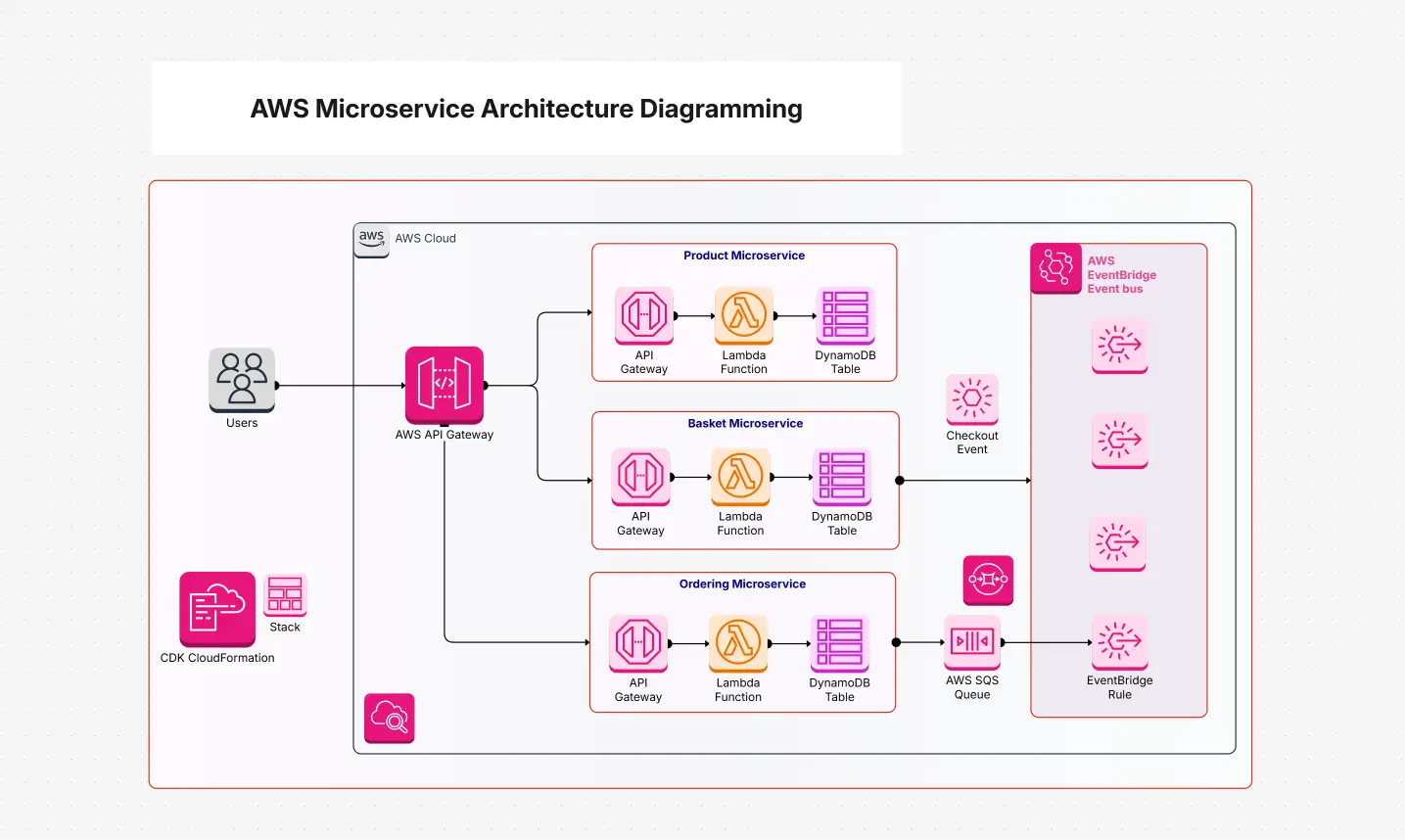This screenshot has height=840, width=1405.
Task: Select the 'AWS EventBridge Event bus' label
Action: pos(1122,275)
